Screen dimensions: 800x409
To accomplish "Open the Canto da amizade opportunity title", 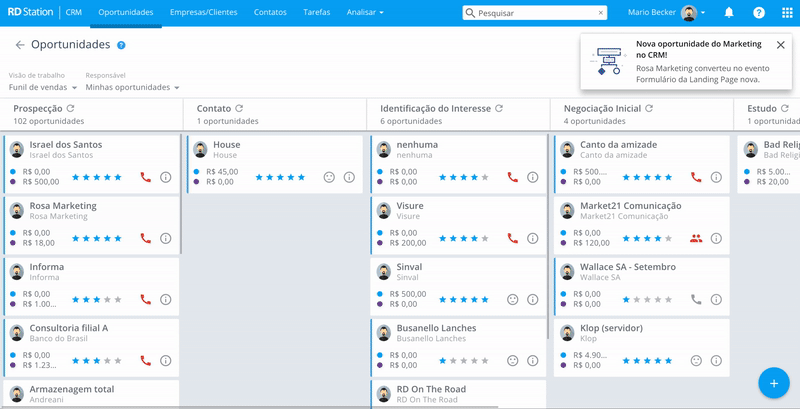I will pos(618,145).
